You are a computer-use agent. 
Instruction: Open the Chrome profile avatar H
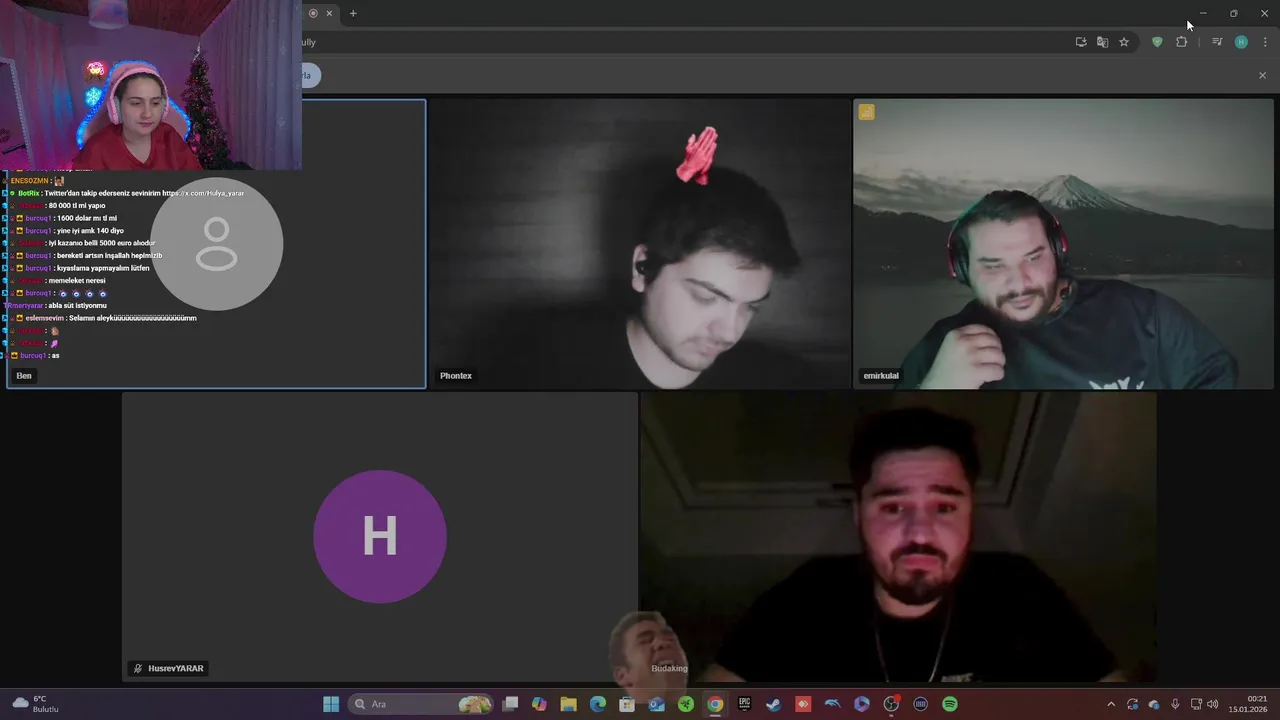(1241, 42)
